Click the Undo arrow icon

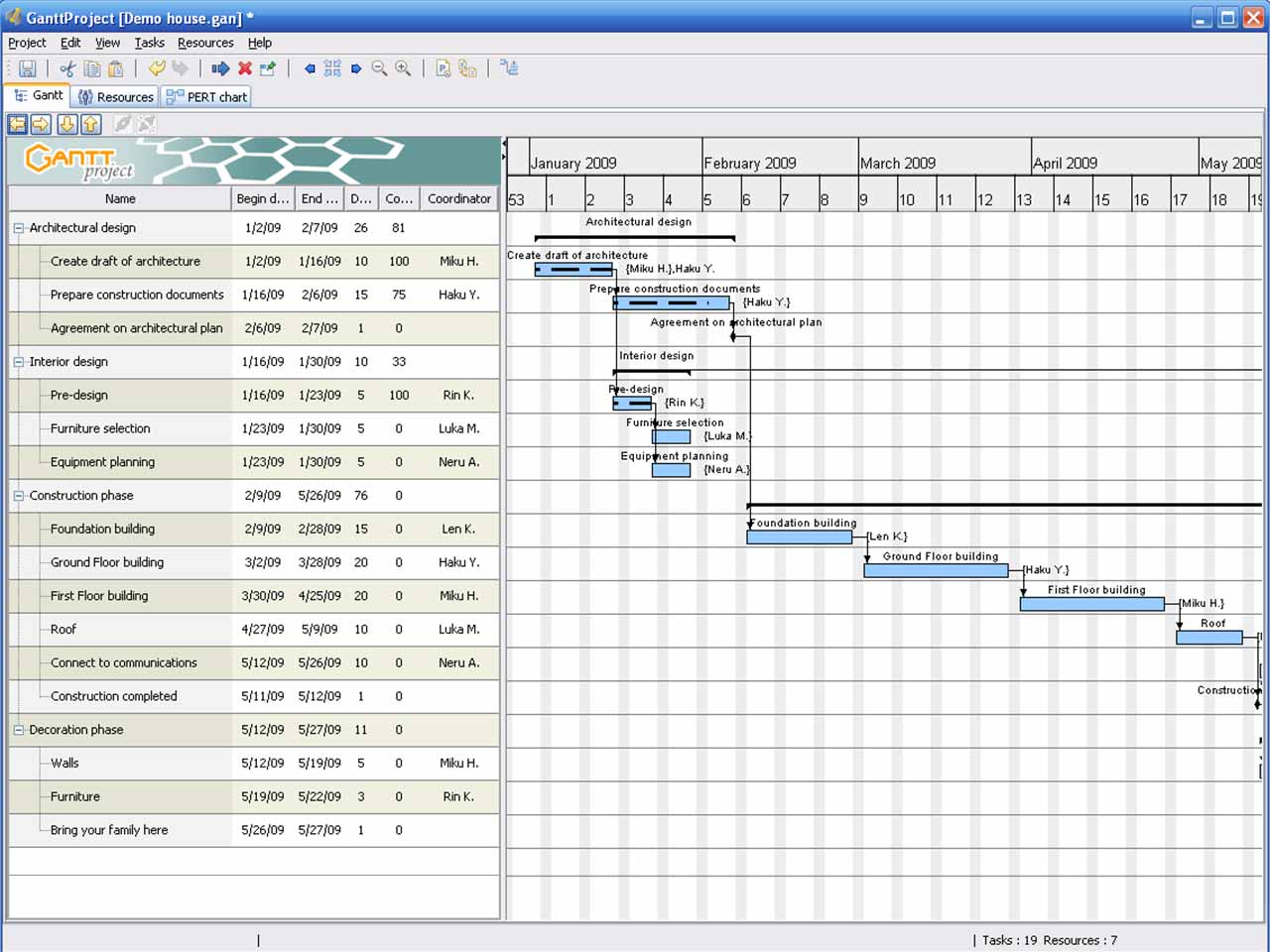[x=157, y=68]
